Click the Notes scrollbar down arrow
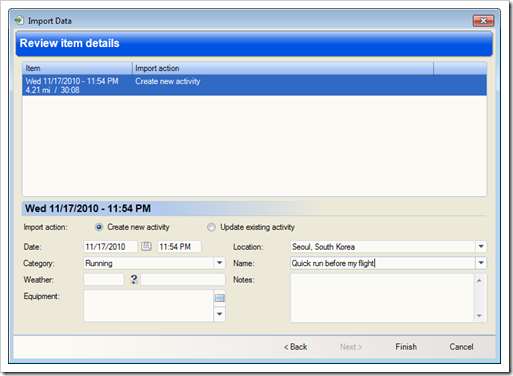Viewport: 513px width, 376px height. coord(479,316)
